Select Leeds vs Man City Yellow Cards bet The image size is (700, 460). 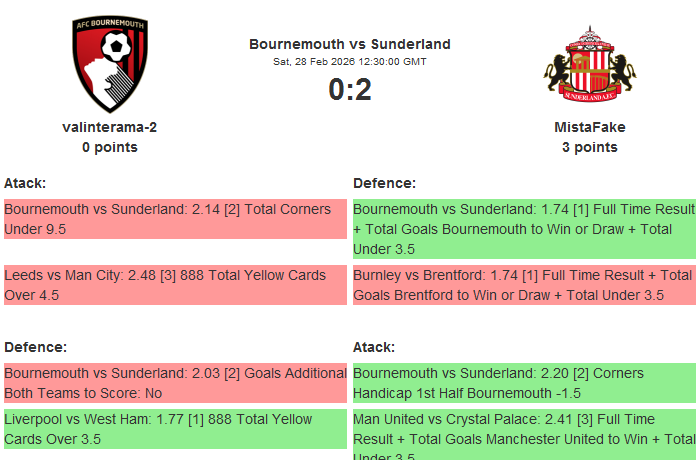(x=175, y=285)
